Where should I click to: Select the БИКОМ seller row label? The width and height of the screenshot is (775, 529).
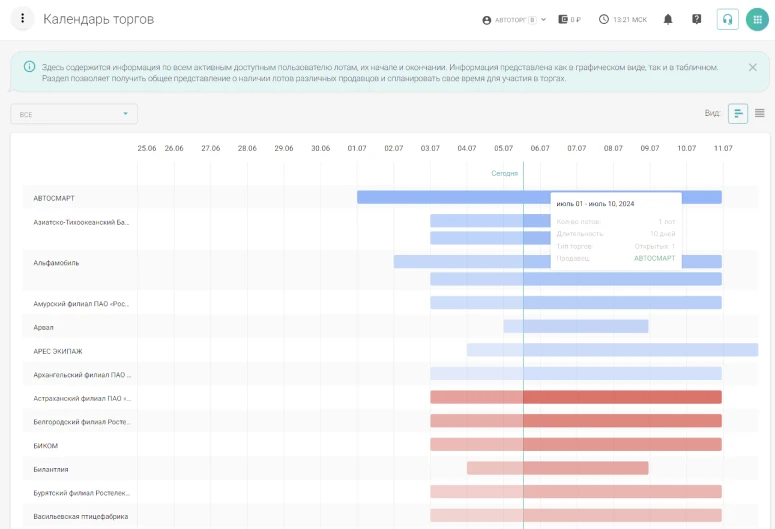(x=47, y=445)
